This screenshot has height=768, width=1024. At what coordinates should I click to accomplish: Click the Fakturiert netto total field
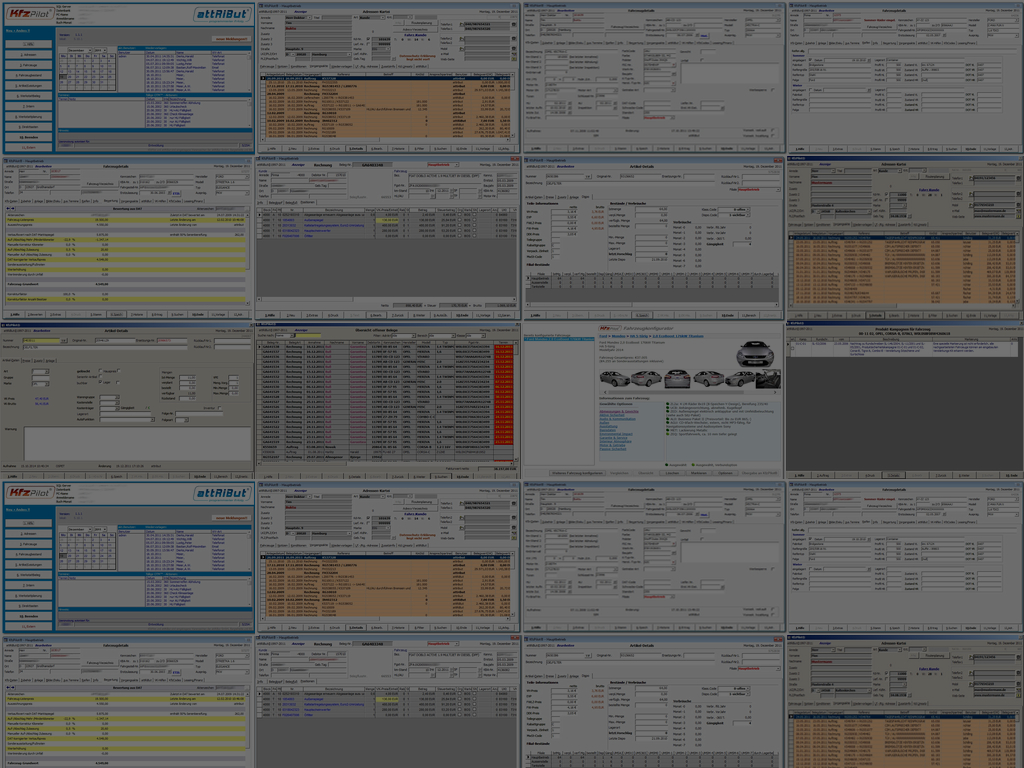click(498, 469)
